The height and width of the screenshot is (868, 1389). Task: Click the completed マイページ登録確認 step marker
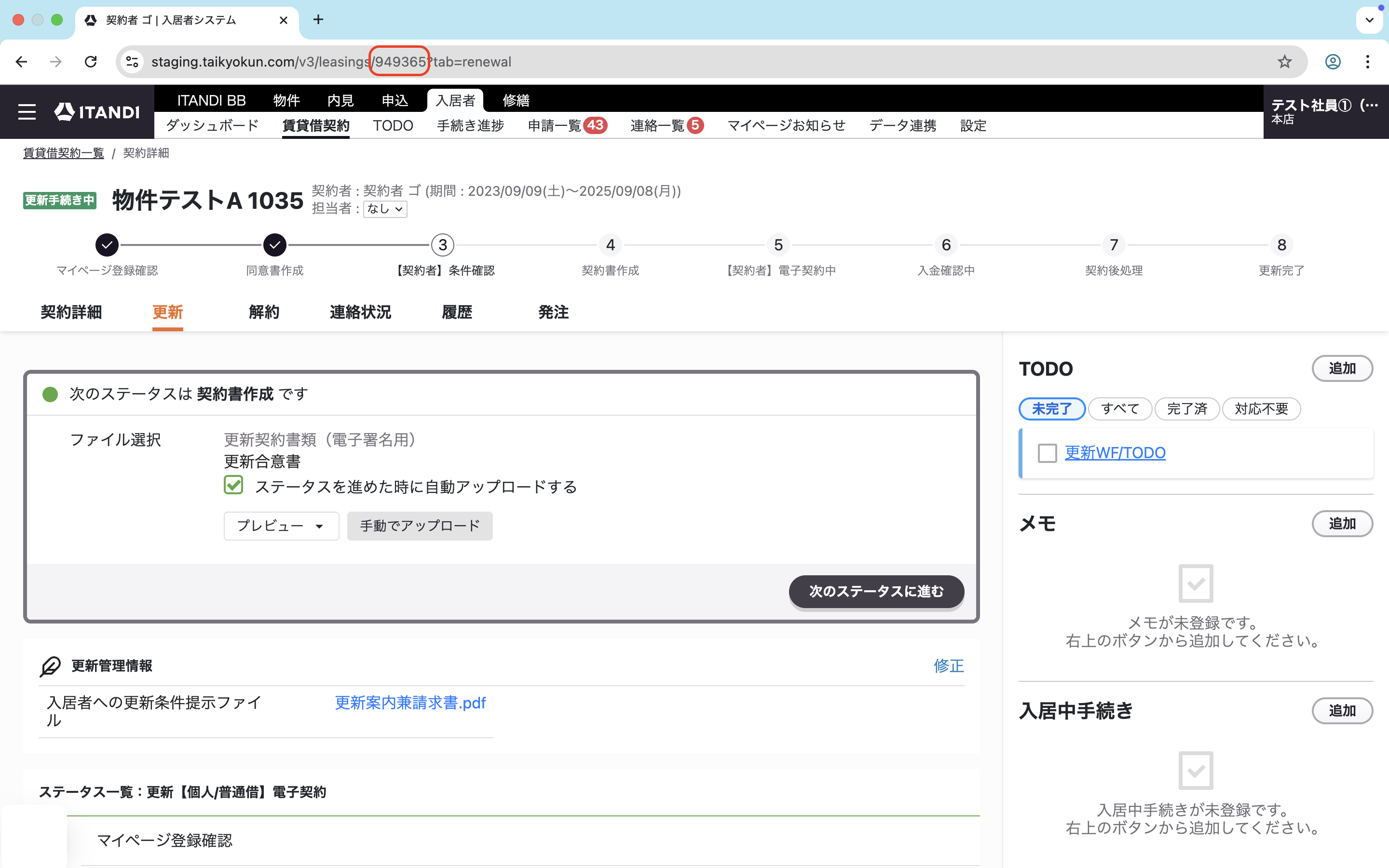[107, 245]
